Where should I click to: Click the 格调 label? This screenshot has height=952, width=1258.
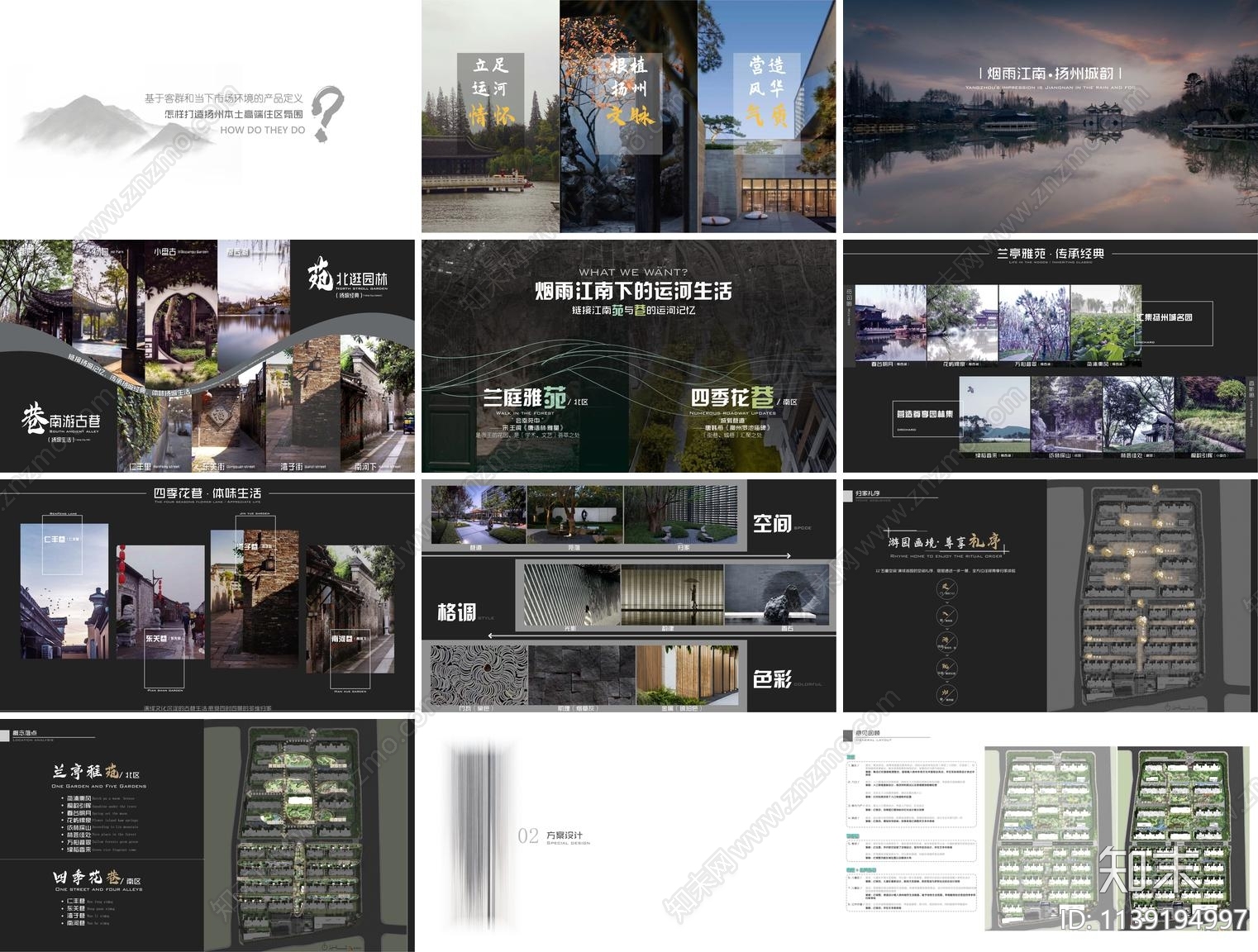(456, 612)
